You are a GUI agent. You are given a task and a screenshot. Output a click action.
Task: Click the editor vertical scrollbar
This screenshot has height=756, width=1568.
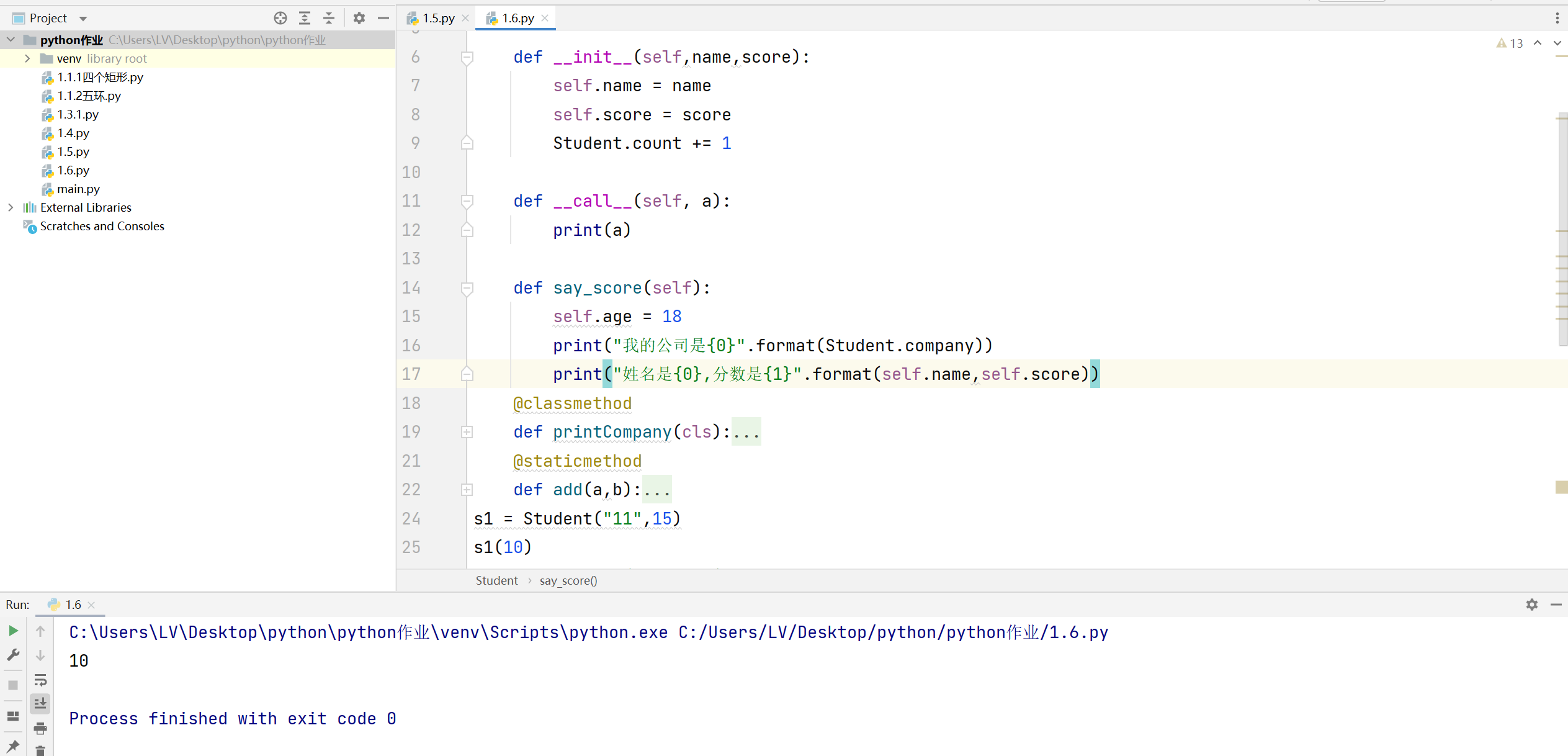1562,230
